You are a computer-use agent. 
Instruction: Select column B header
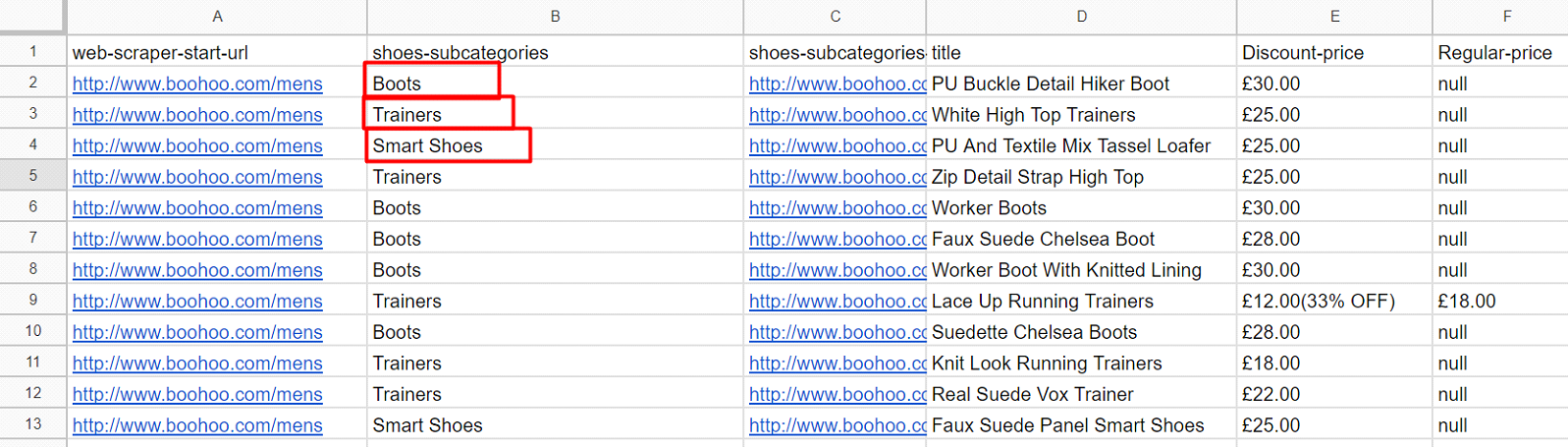[555, 17]
